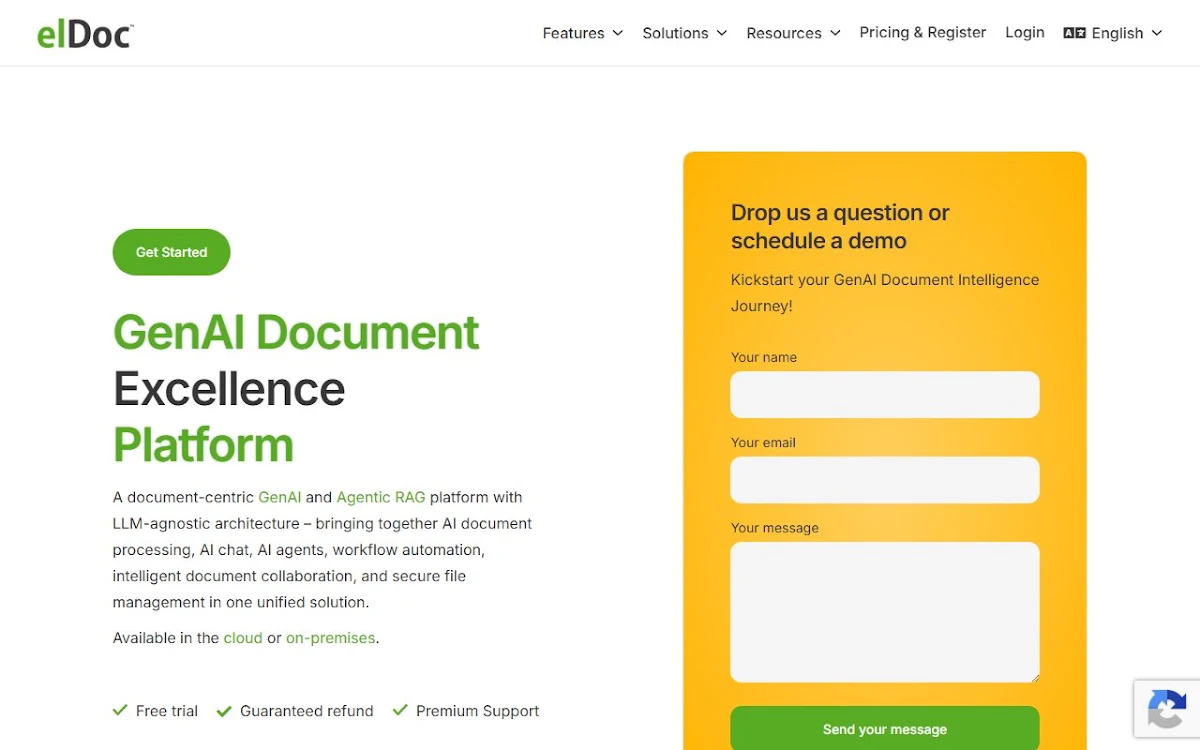Open the English language dropdown arrow
The height and width of the screenshot is (750, 1200).
(x=1157, y=33)
